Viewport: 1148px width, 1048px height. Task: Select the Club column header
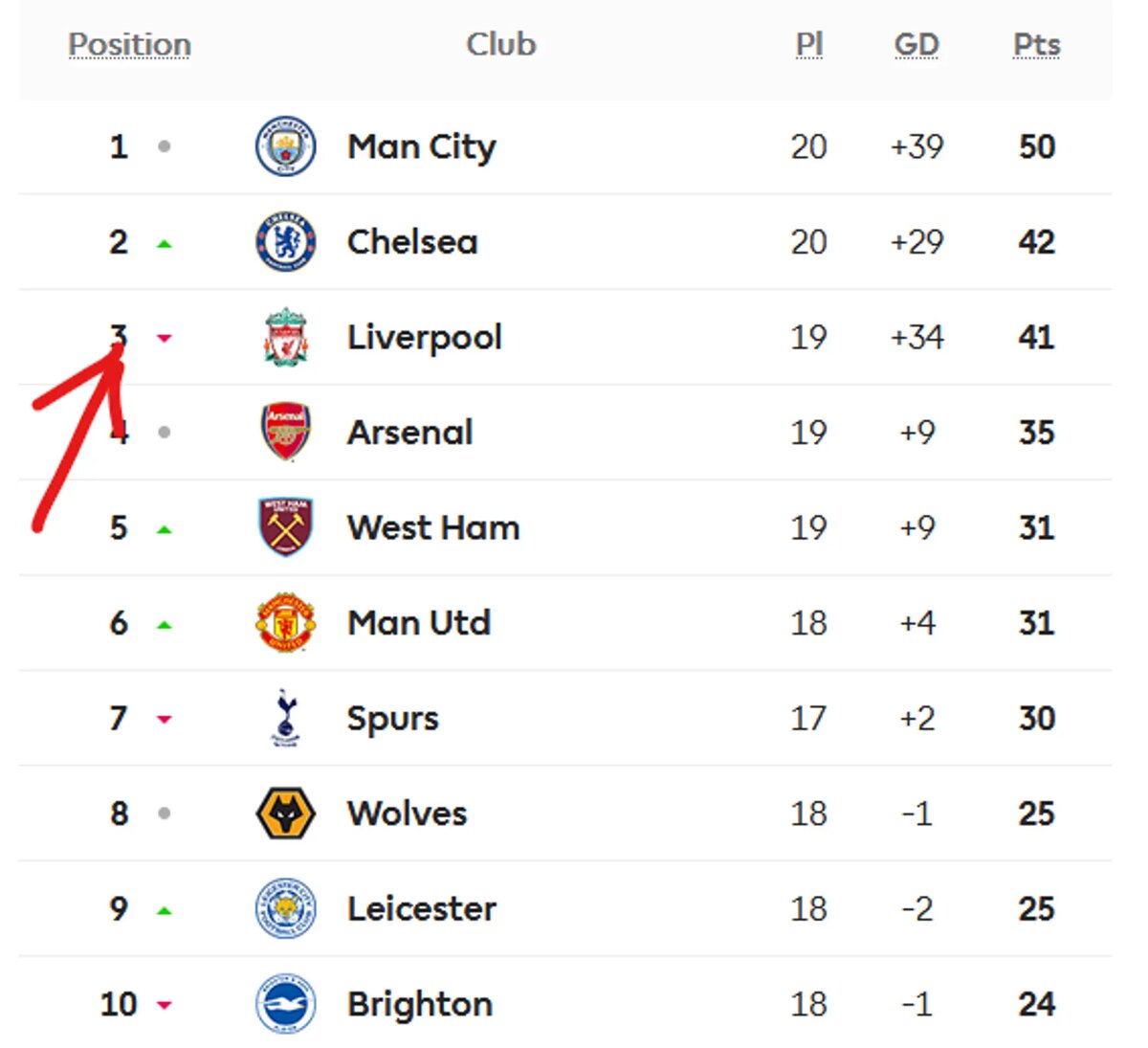click(501, 44)
